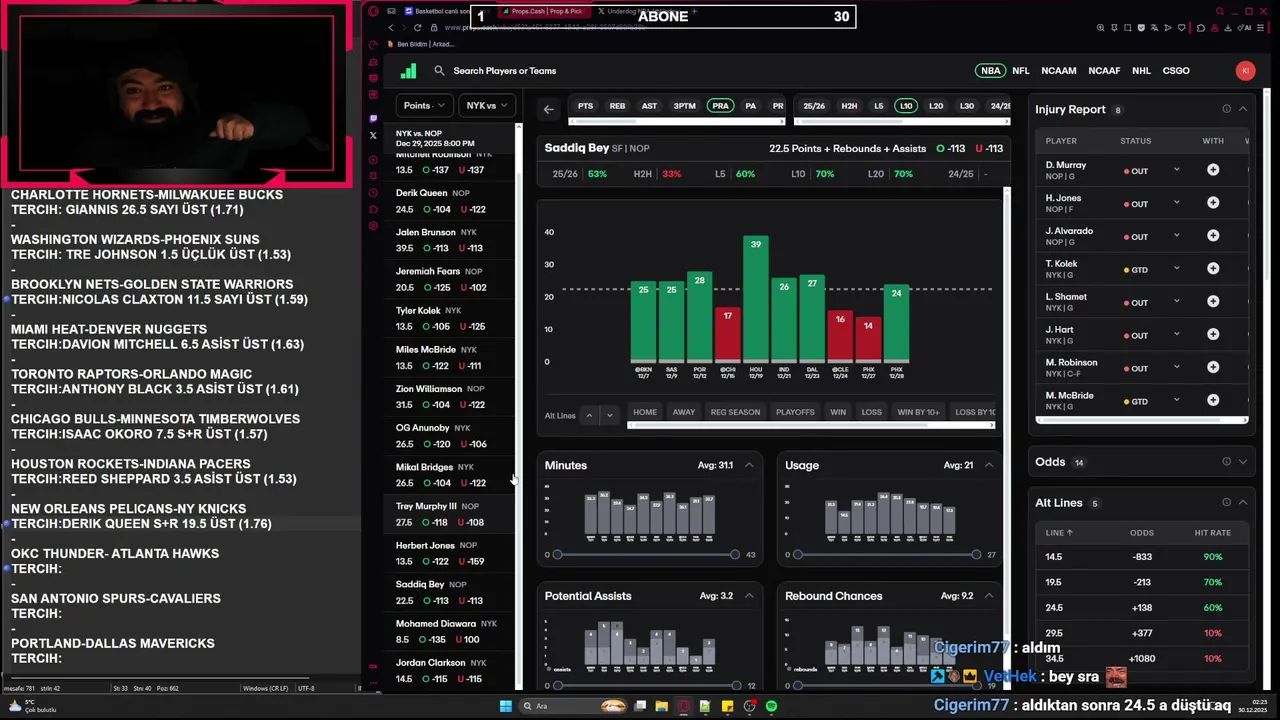Click the Usage slider left handle
The height and width of the screenshot is (720, 1280).
(797, 554)
